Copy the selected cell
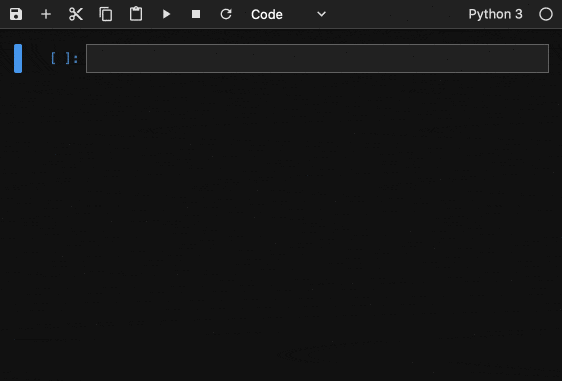Screen dimensions: 562x381 point(106,14)
